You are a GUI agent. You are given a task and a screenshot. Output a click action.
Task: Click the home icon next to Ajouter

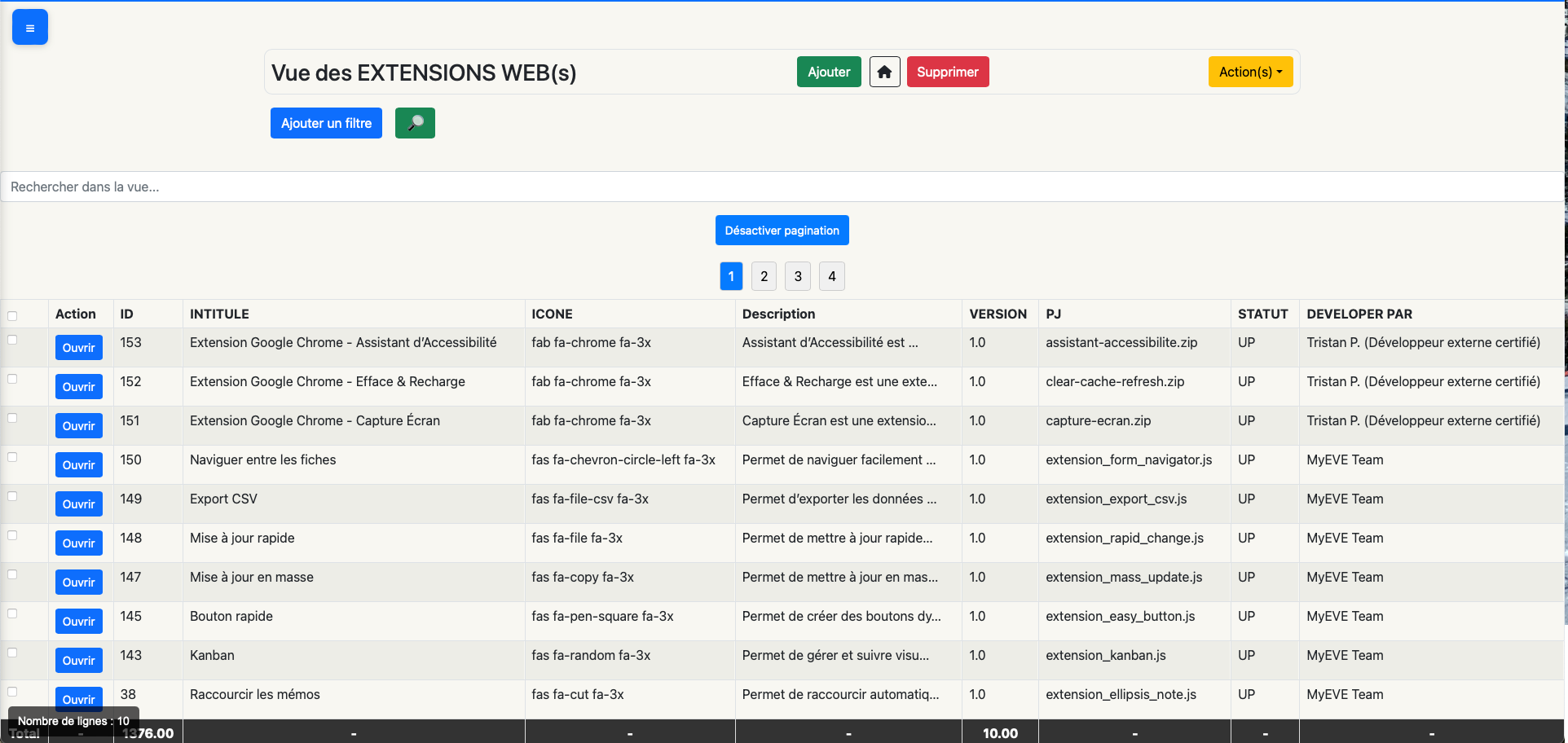[884, 72]
